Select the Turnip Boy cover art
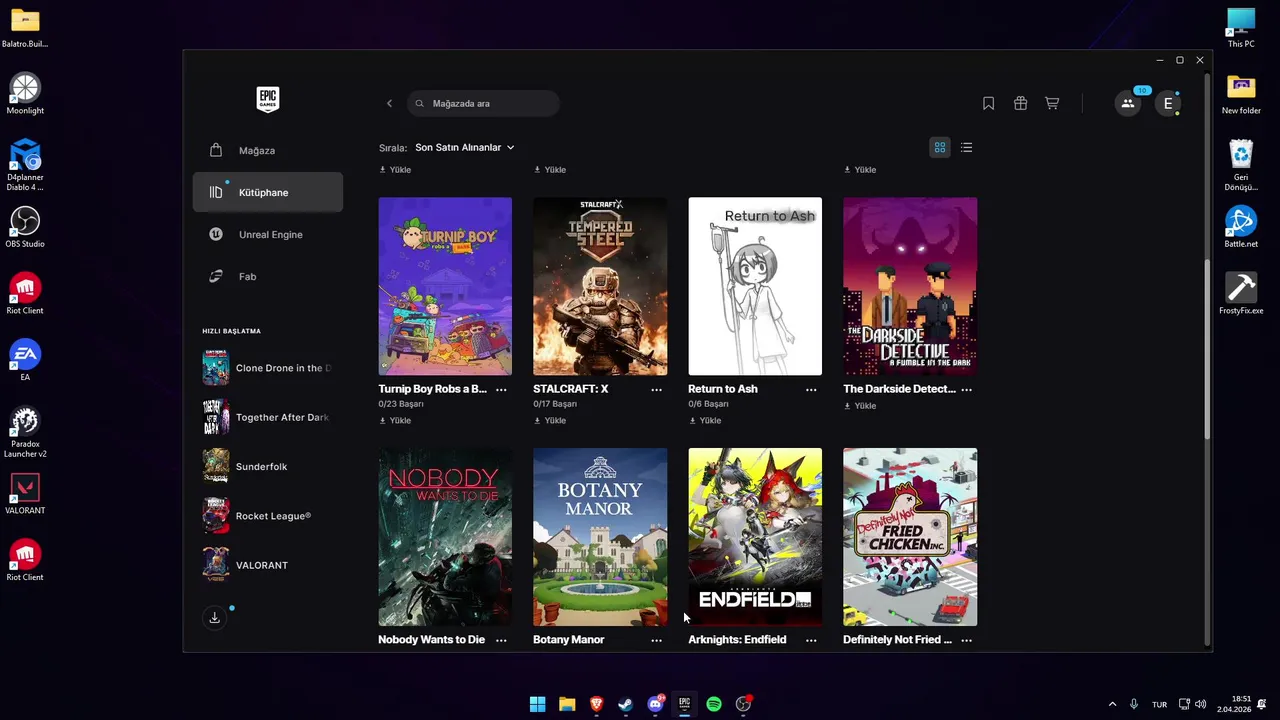This screenshot has height=720, width=1280. (x=445, y=286)
